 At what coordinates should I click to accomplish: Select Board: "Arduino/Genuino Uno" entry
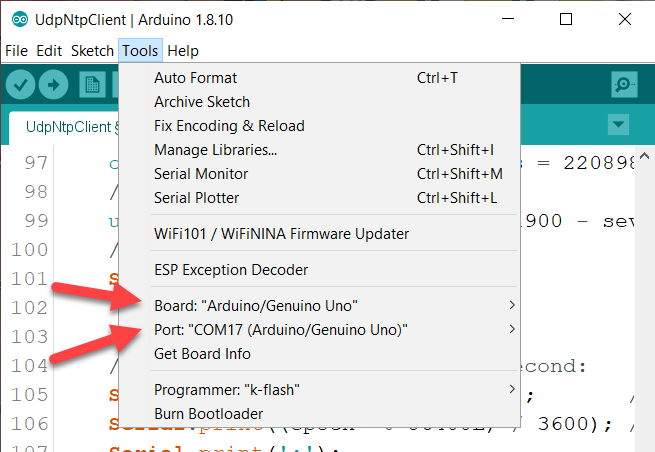pyautogui.click(x=319, y=306)
